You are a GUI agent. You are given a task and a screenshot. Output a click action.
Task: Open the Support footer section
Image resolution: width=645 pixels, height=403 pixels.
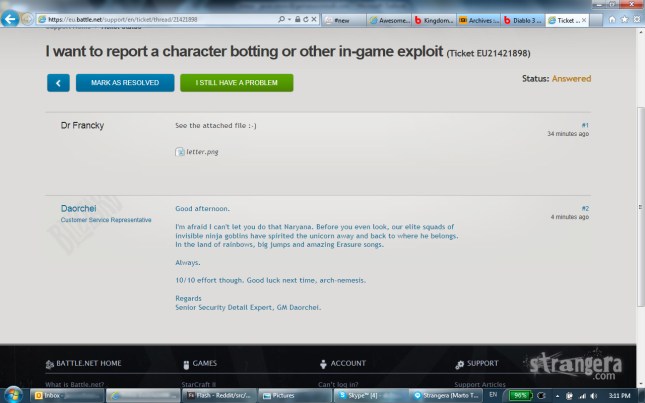click(x=484, y=363)
